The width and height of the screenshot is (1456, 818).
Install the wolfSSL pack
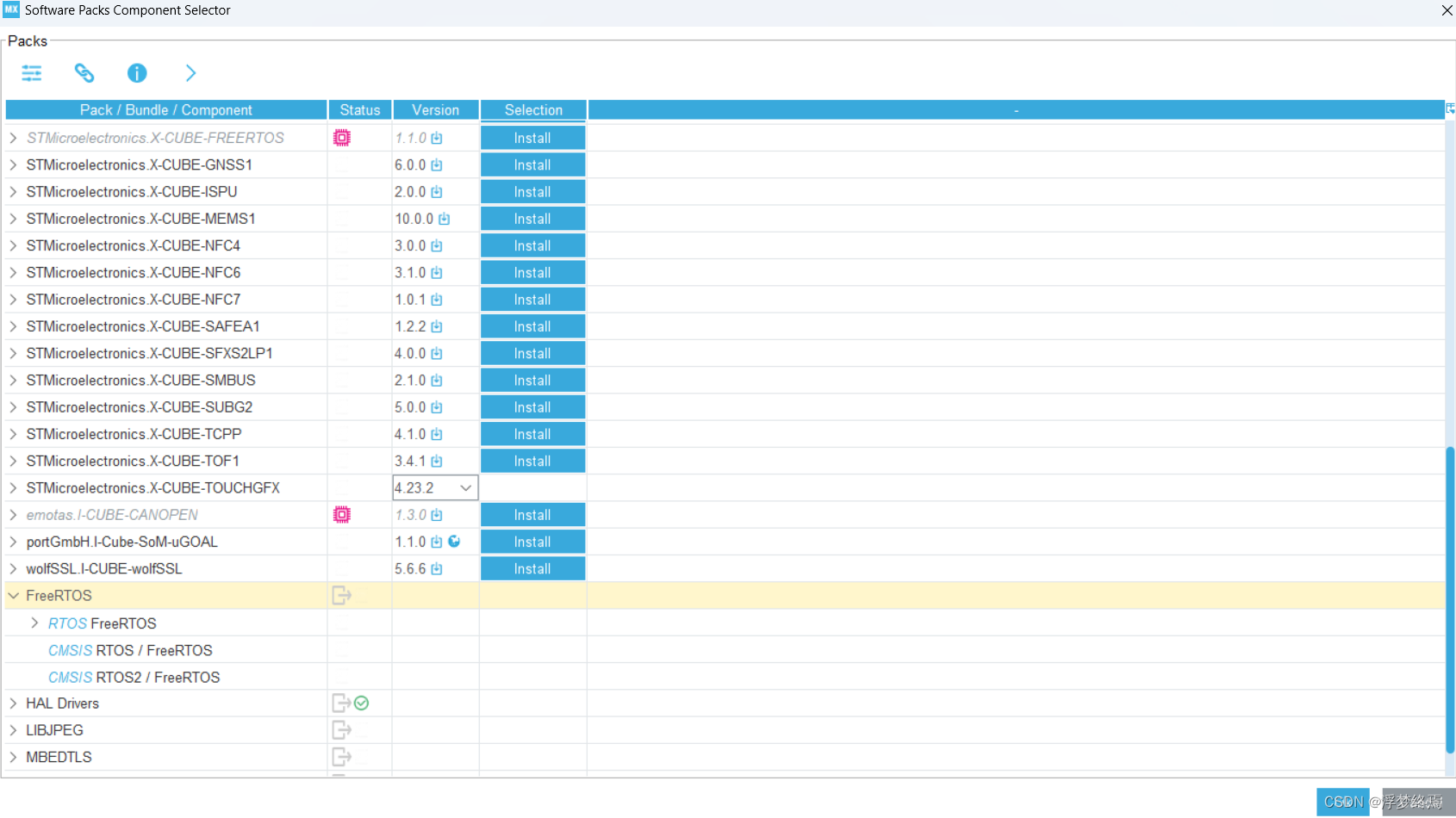coord(532,569)
